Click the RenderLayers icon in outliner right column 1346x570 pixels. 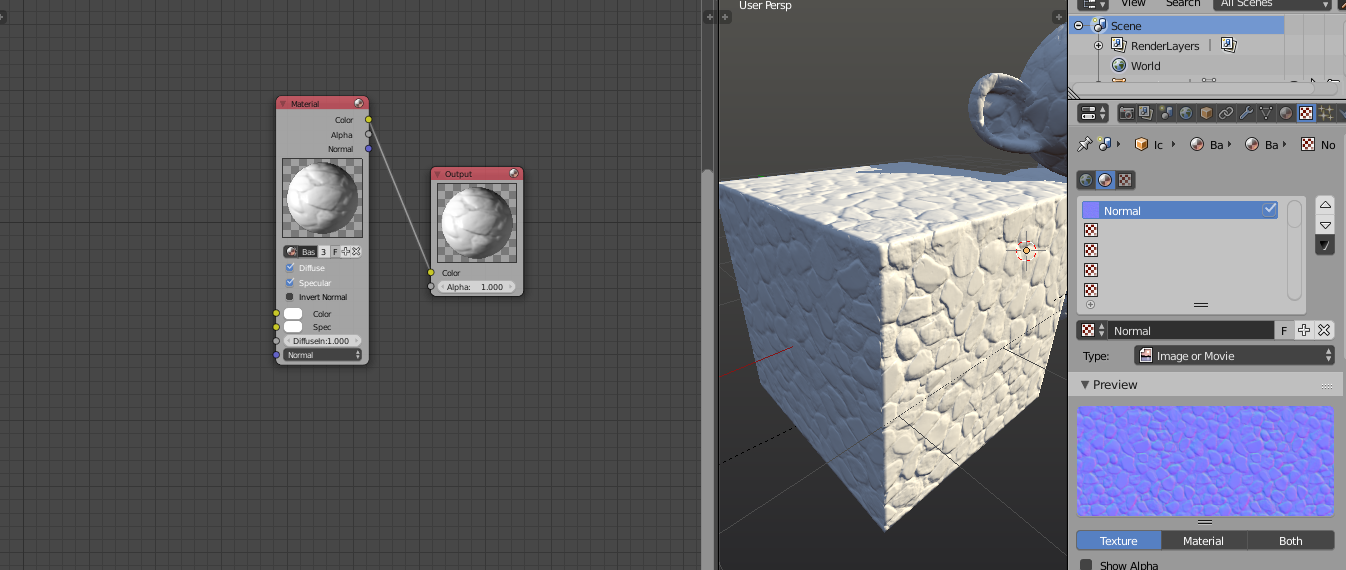pyautogui.click(x=1229, y=45)
